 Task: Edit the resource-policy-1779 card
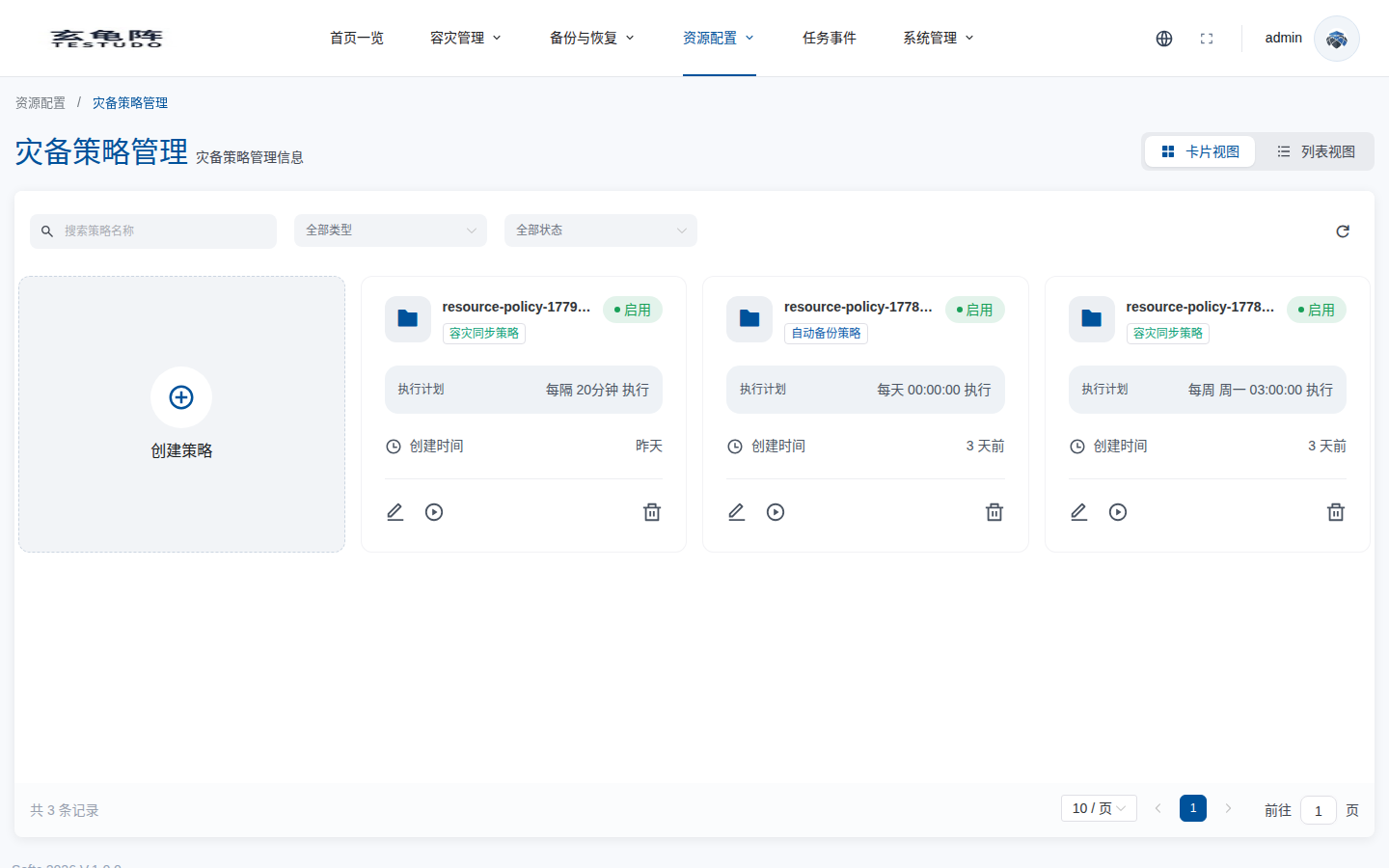tap(395, 512)
